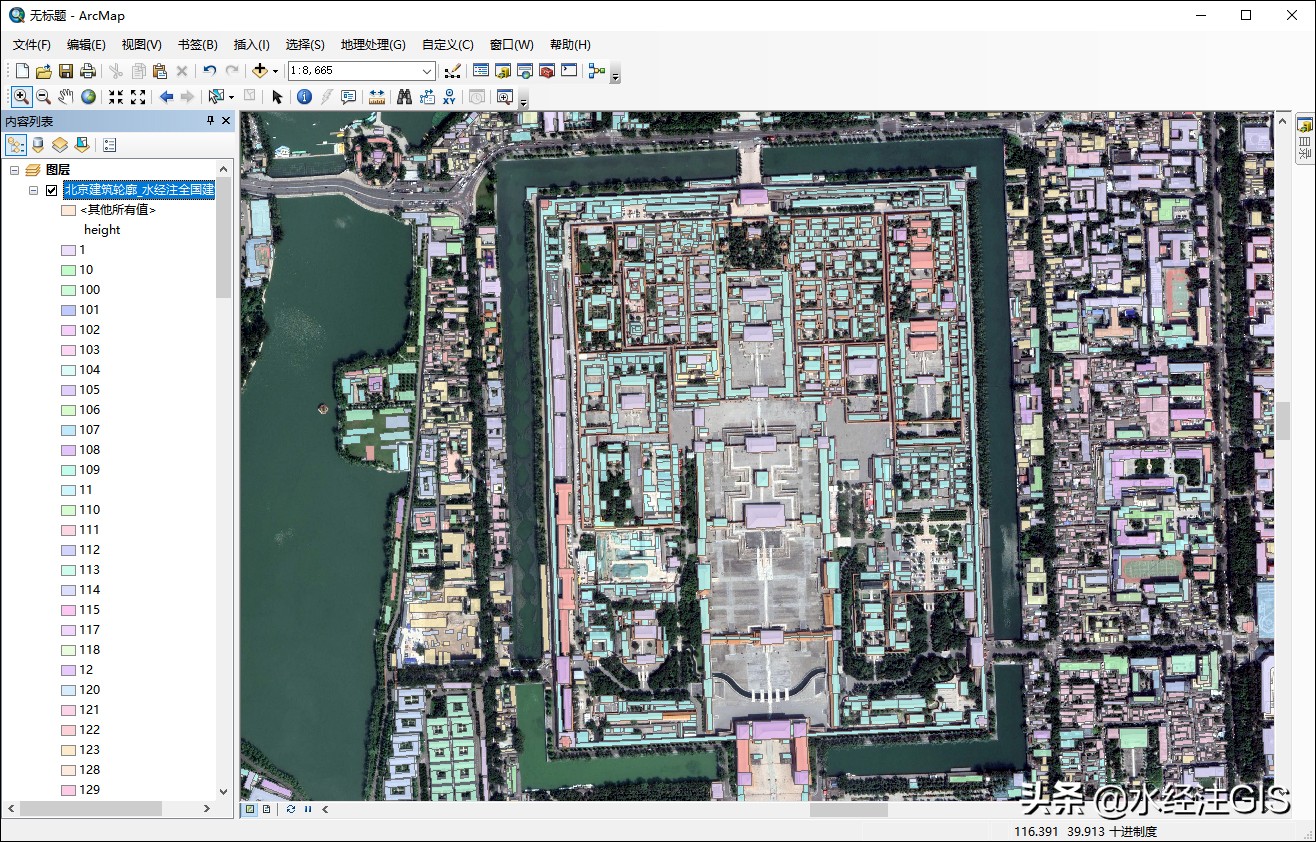Collapse the 图层 data frame node
Image resolution: width=1316 pixels, height=842 pixels.
point(14,169)
